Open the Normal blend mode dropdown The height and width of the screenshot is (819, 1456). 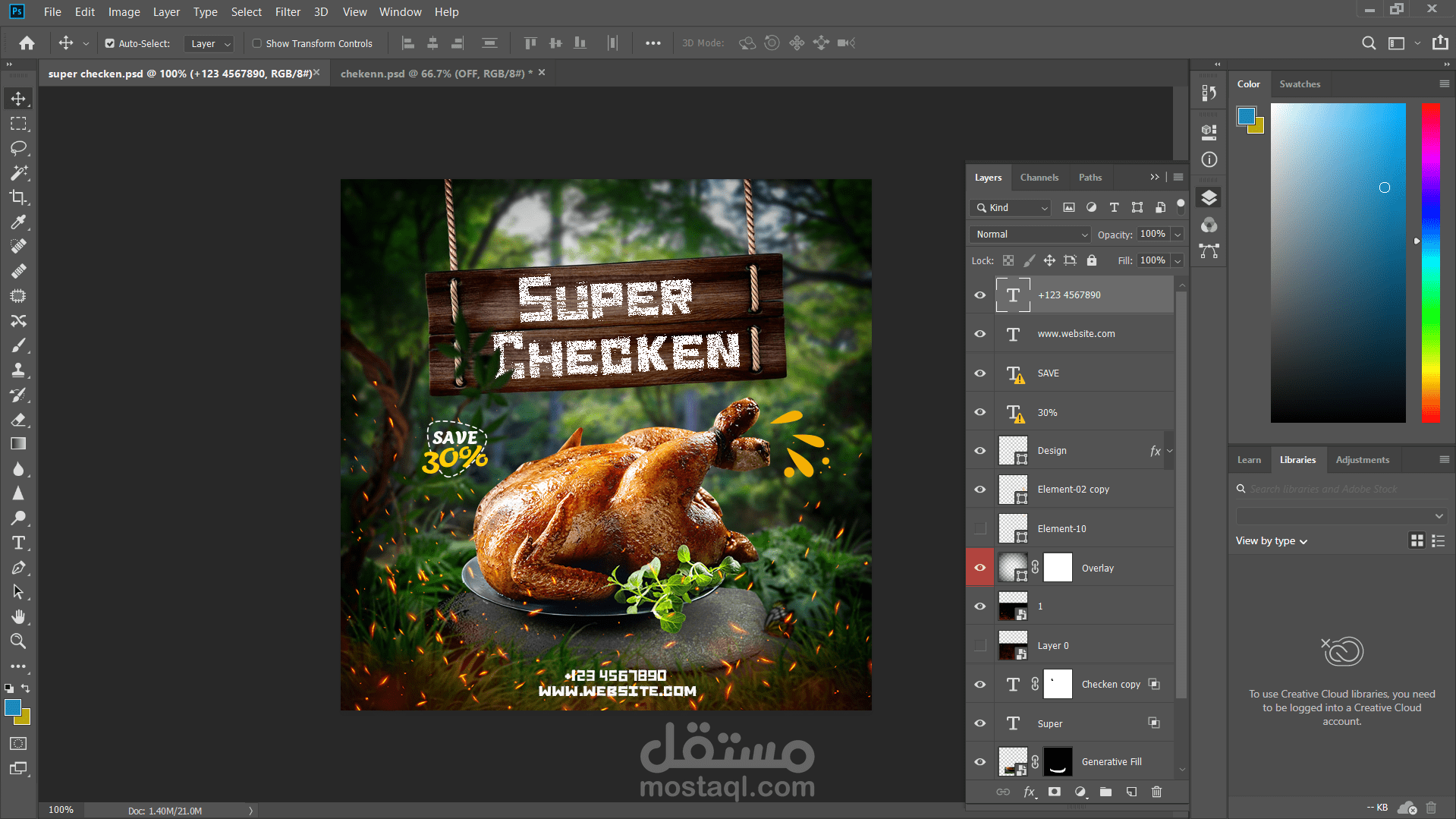tap(1030, 235)
